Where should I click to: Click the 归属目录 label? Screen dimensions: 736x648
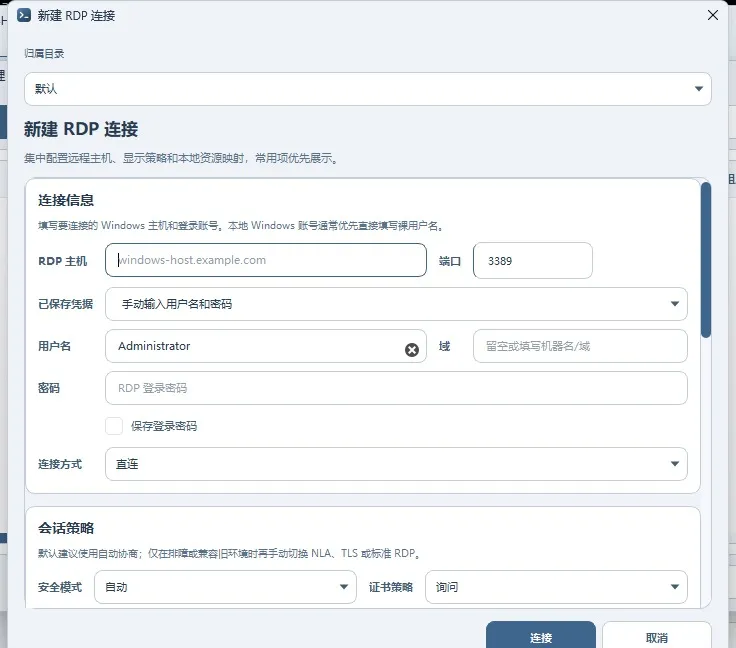[44, 53]
